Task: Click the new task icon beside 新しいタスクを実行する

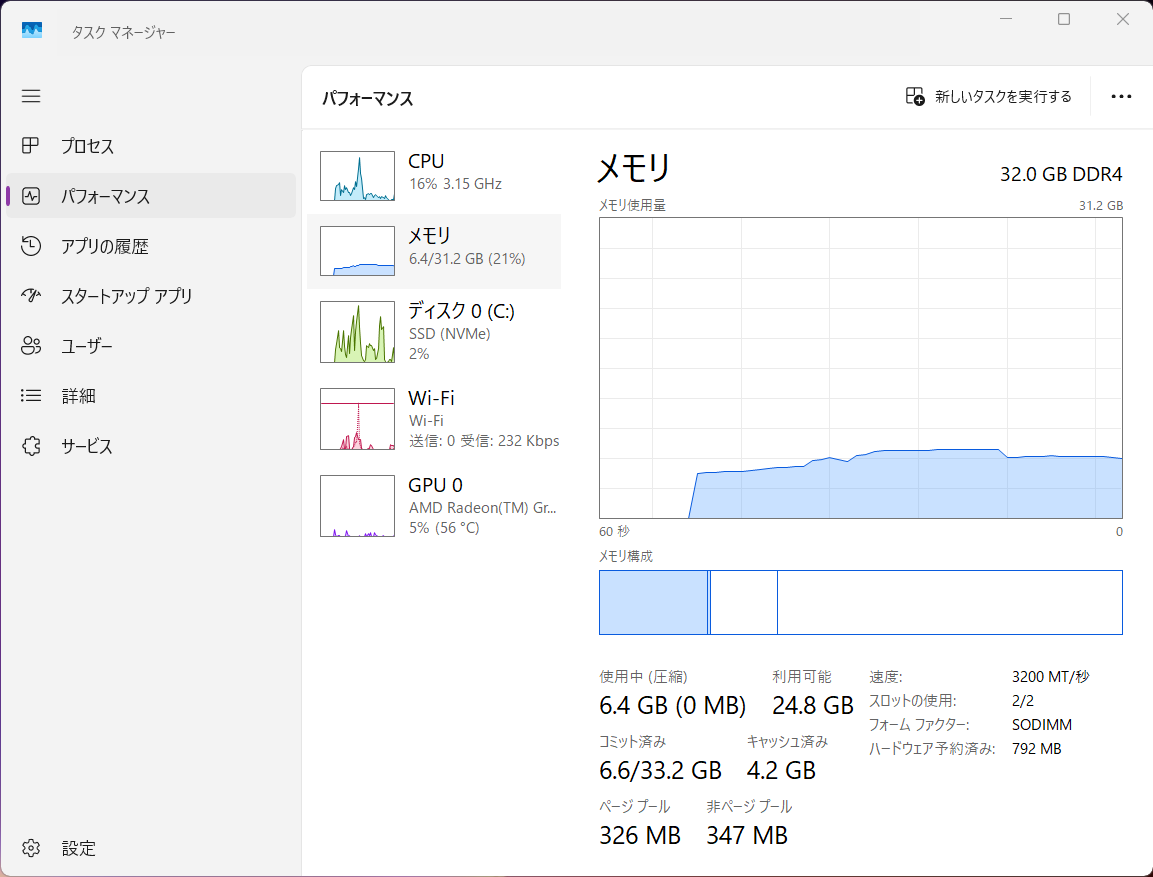Action: click(x=915, y=96)
